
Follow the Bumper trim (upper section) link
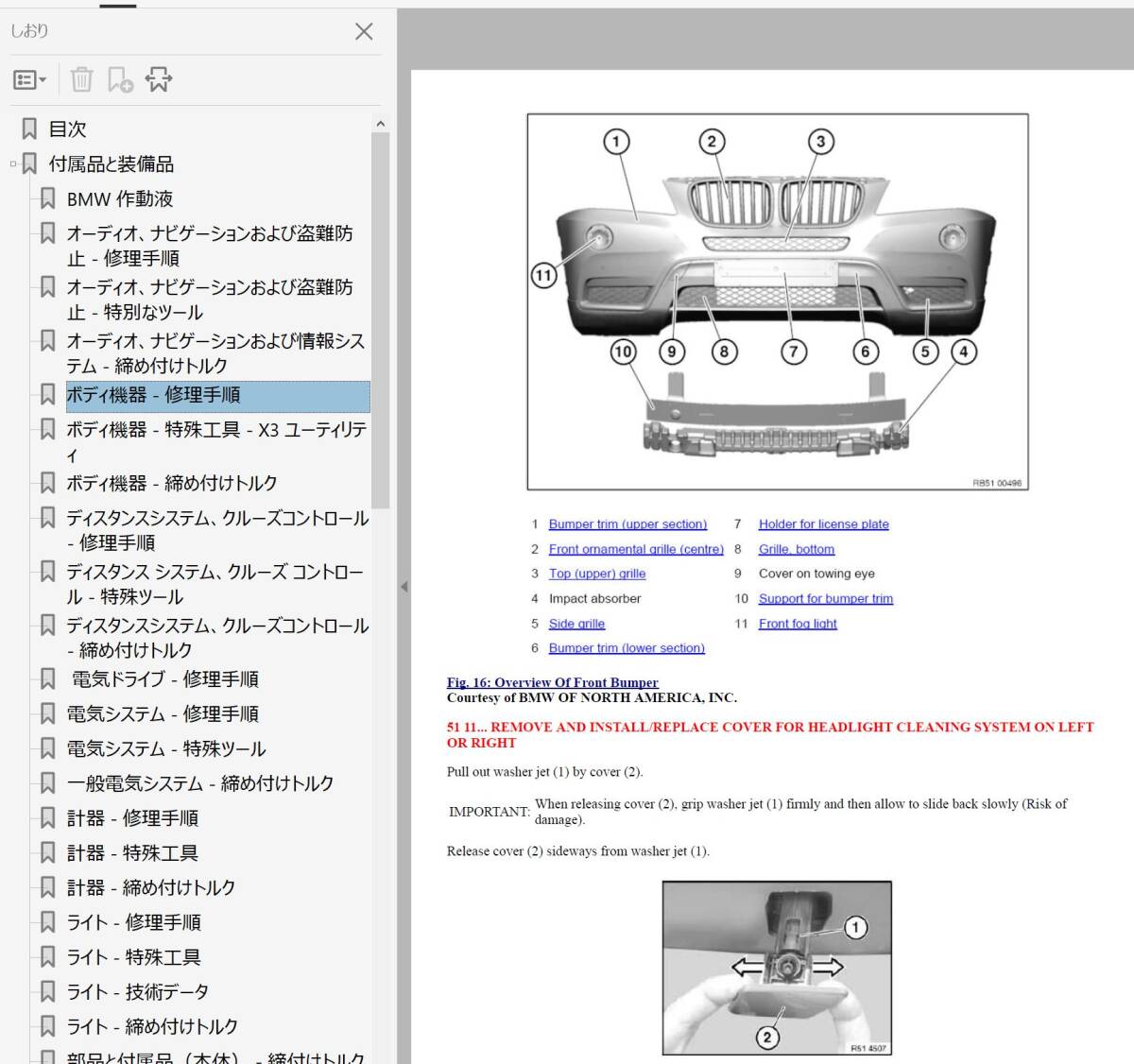pyautogui.click(x=627, y=524)
